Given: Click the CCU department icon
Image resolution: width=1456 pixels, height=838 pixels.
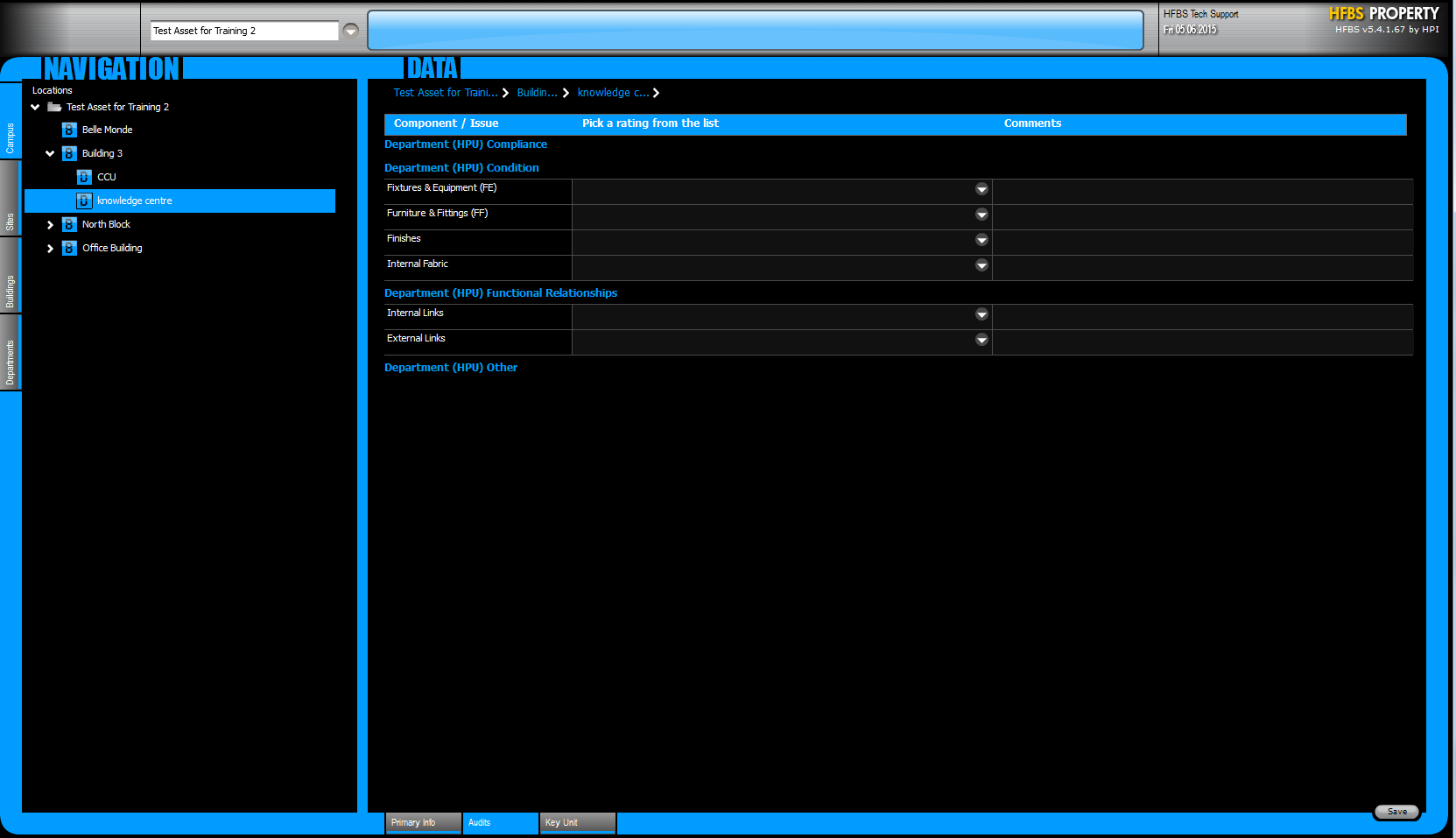Looking at the screenshot, I should pos(84,177).
